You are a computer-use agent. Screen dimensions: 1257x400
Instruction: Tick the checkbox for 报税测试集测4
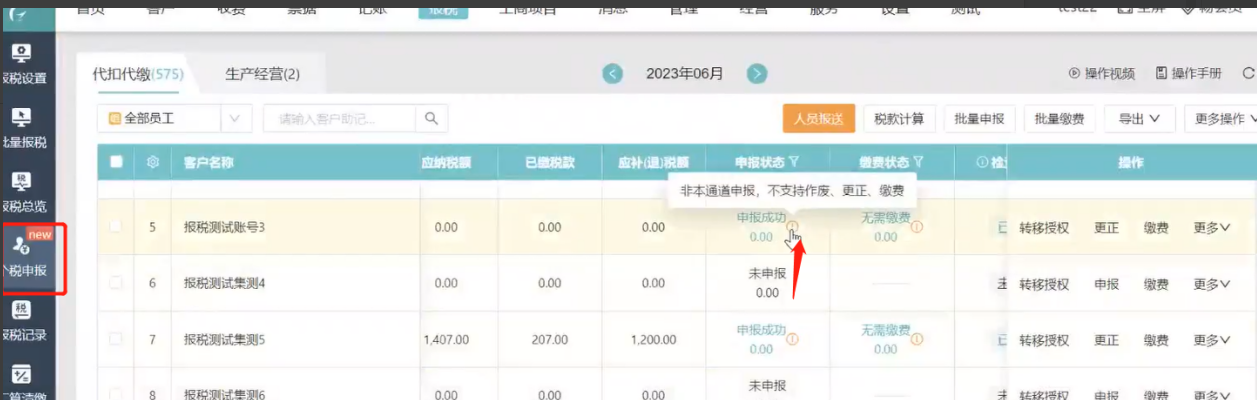(116, 284)
